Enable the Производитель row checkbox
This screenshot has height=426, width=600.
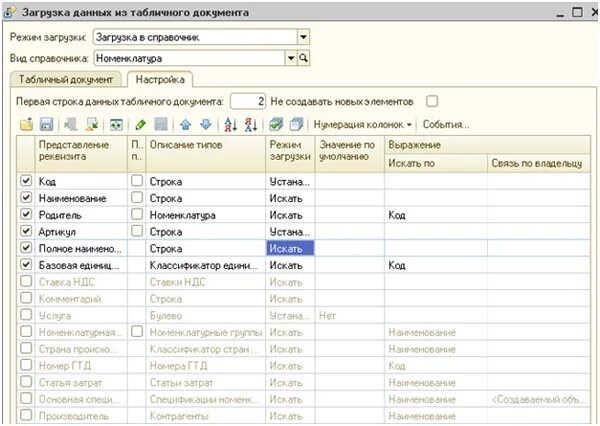pyautogui.click(x=26, y=415)
